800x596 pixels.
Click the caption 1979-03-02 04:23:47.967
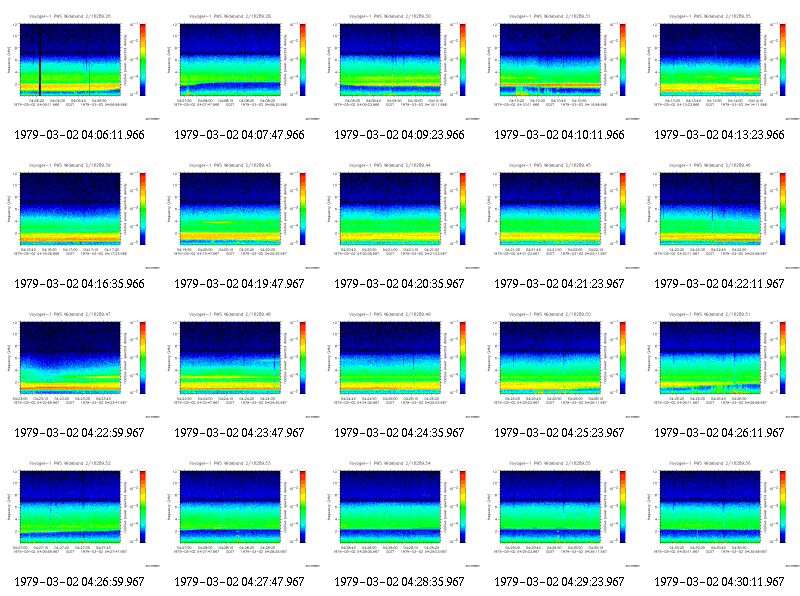pos(239,433)
